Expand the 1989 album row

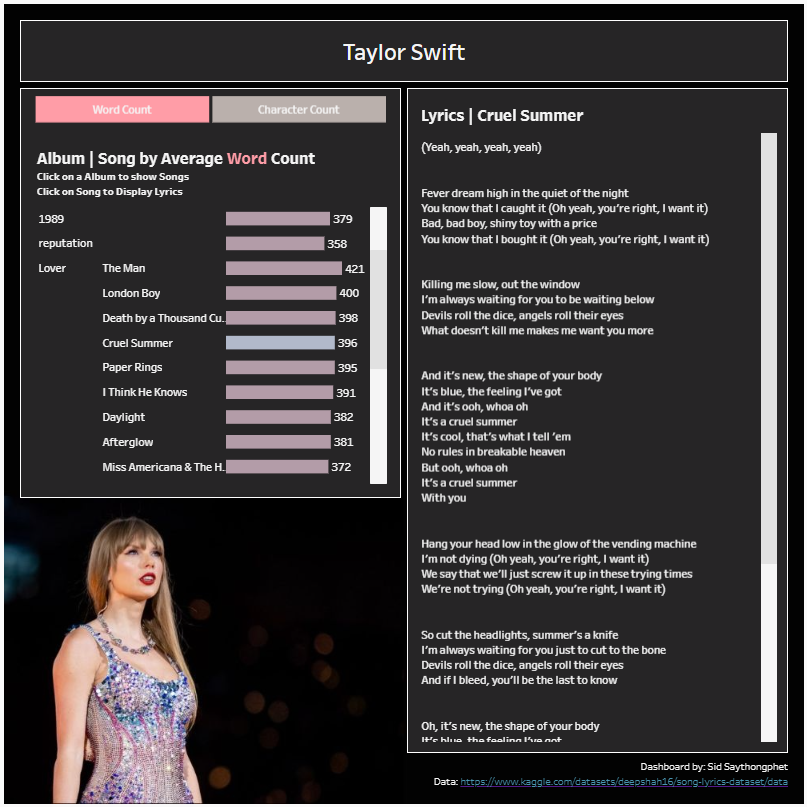click(x=51, y=219)
